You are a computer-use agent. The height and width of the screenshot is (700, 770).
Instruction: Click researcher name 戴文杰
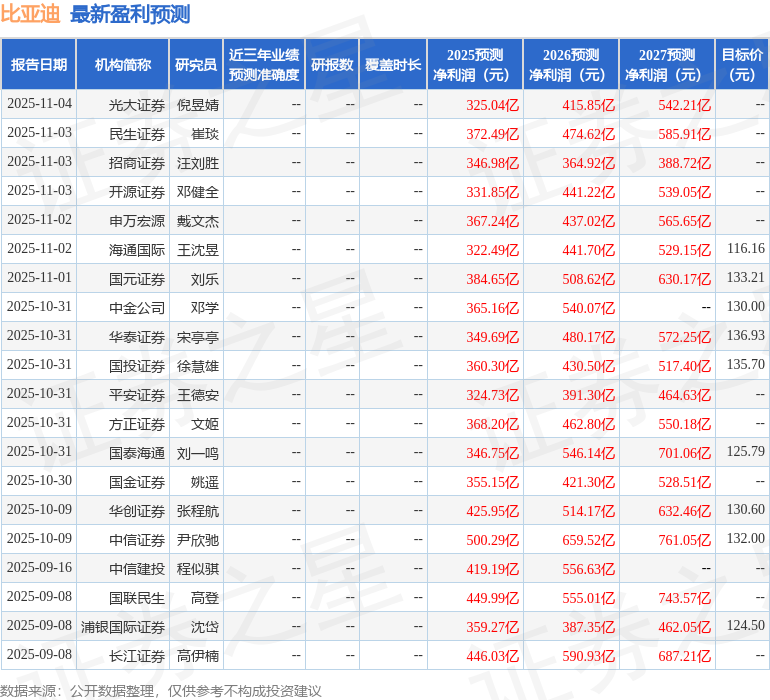pyautogui.click(x=198, y=221)
